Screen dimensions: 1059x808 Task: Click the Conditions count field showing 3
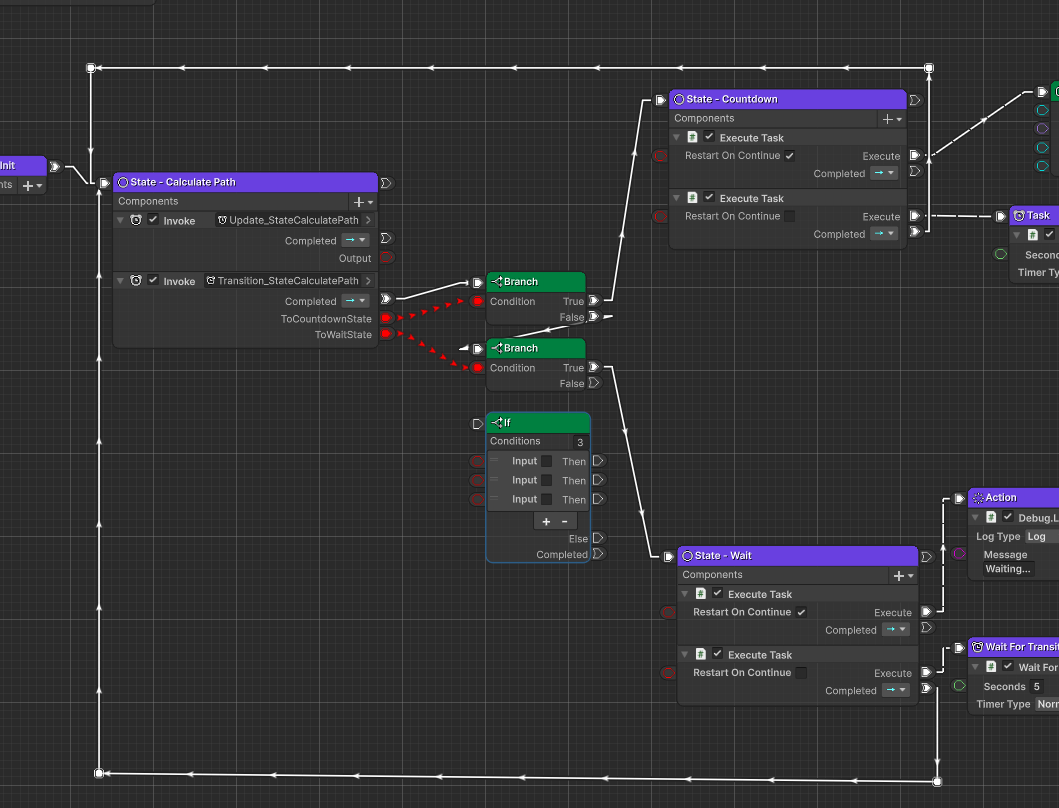coord(580,442)
